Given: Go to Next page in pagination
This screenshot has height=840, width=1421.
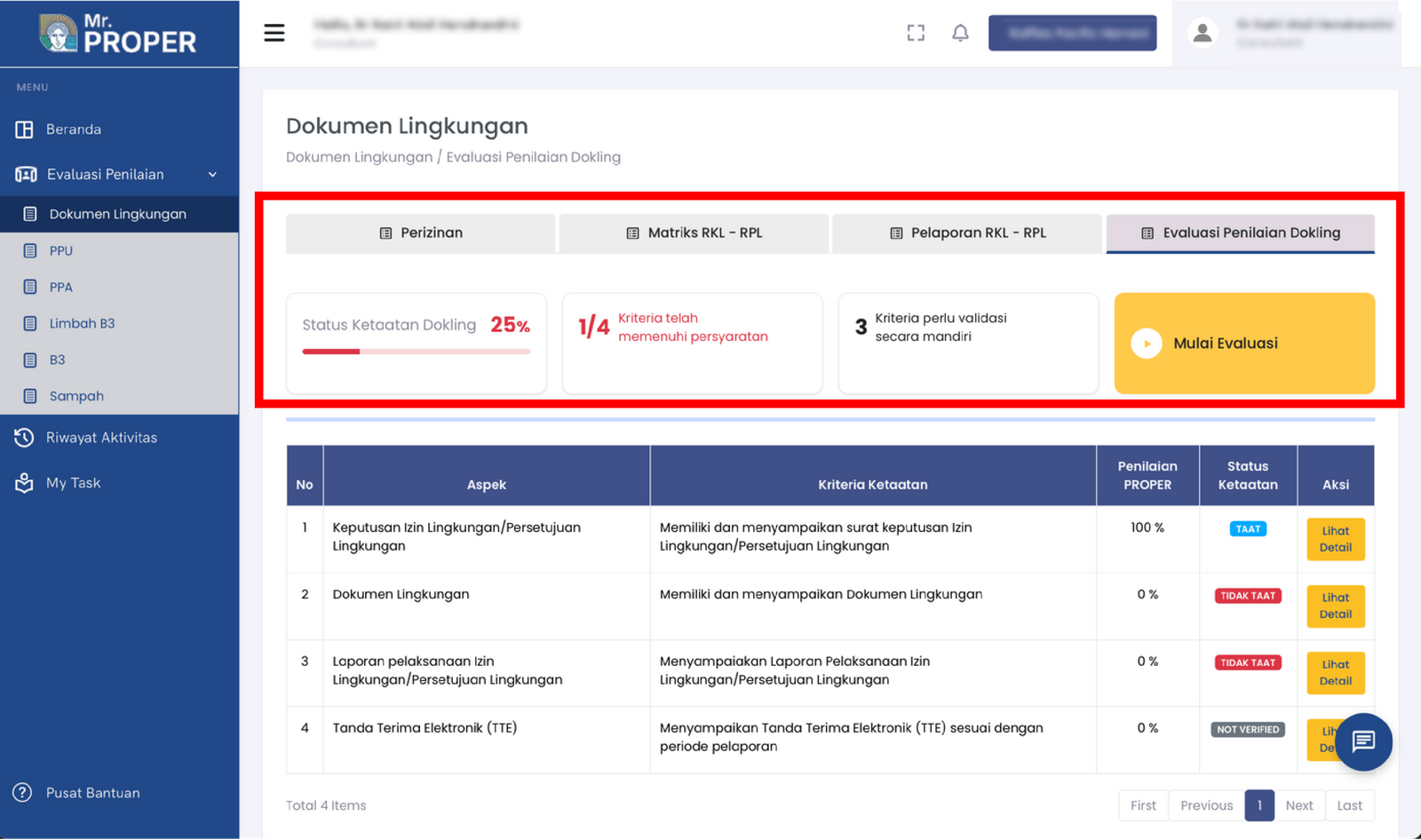Looking at the screenshot, I should [x=1298, y=805].
